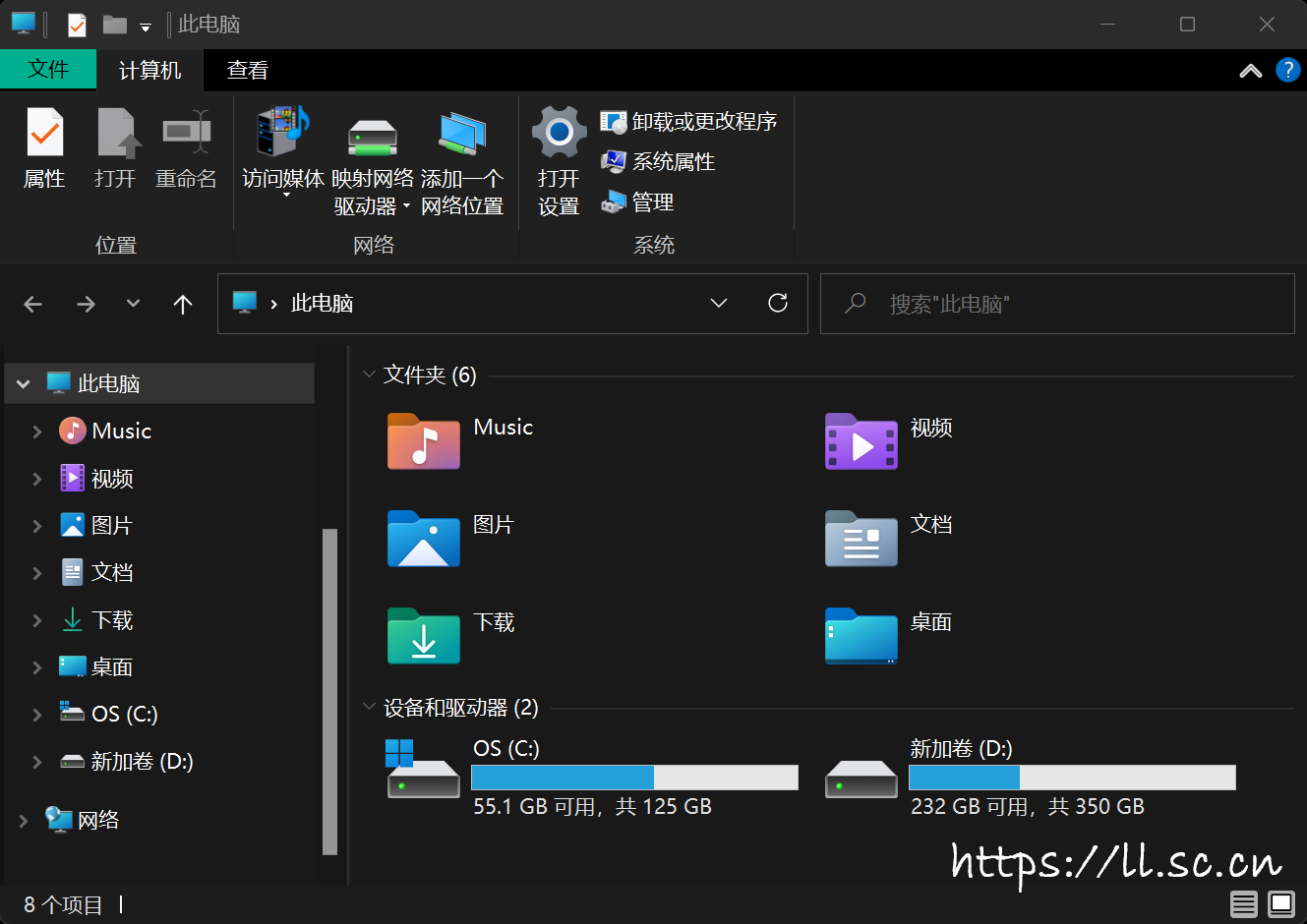The image size is (1307, 924).
Task: Collapse the ribbon with the up chevron
Action: click(x=1251, y=71)
